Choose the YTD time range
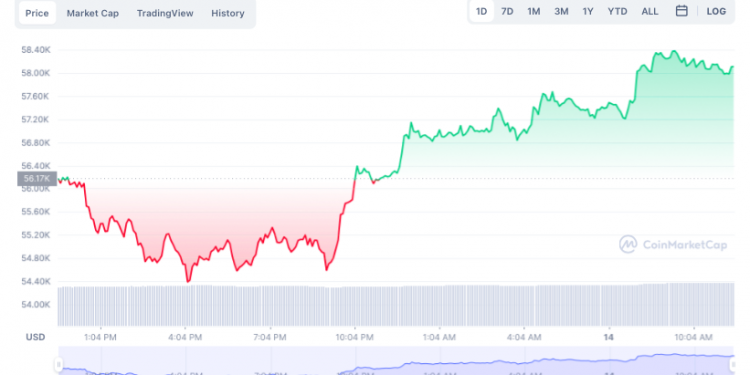This screenshot has width=750, height=375. click(x=617, y=11)
